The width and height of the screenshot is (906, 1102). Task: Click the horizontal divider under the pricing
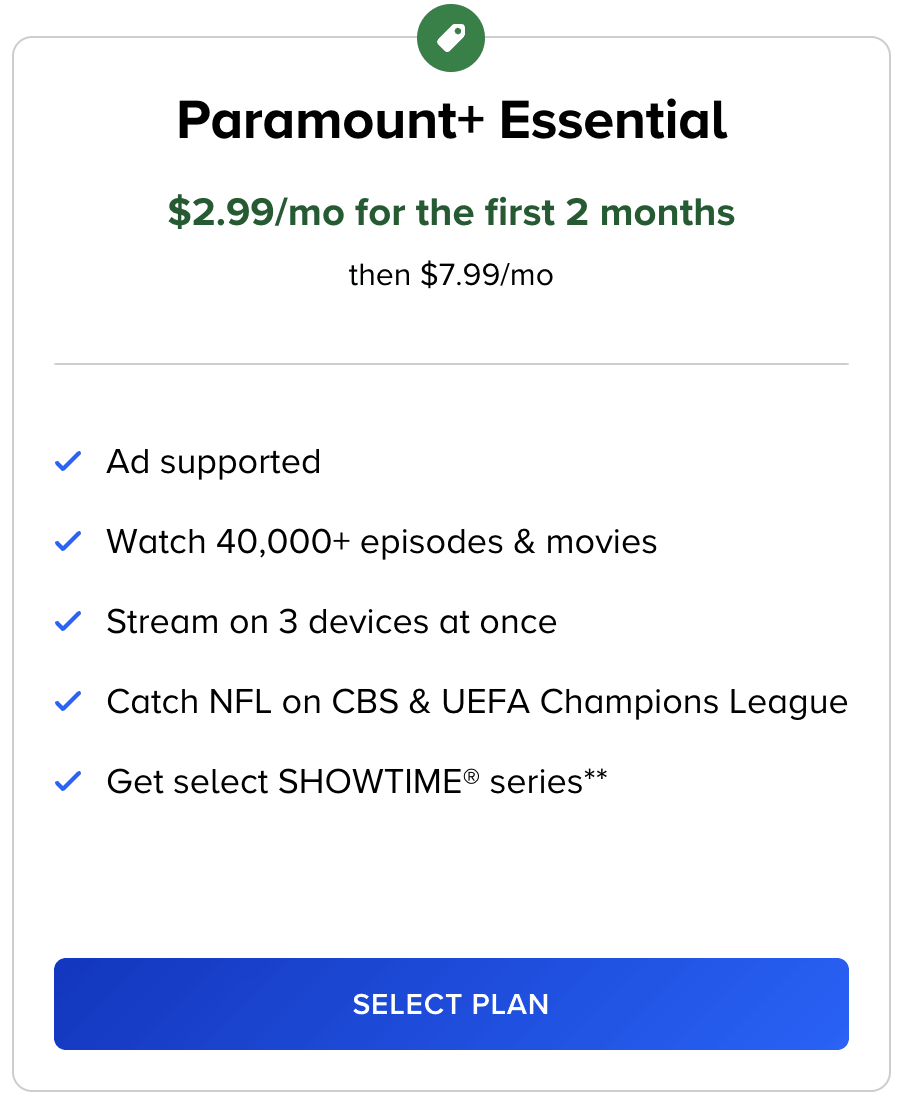click(x=451, y=363)
